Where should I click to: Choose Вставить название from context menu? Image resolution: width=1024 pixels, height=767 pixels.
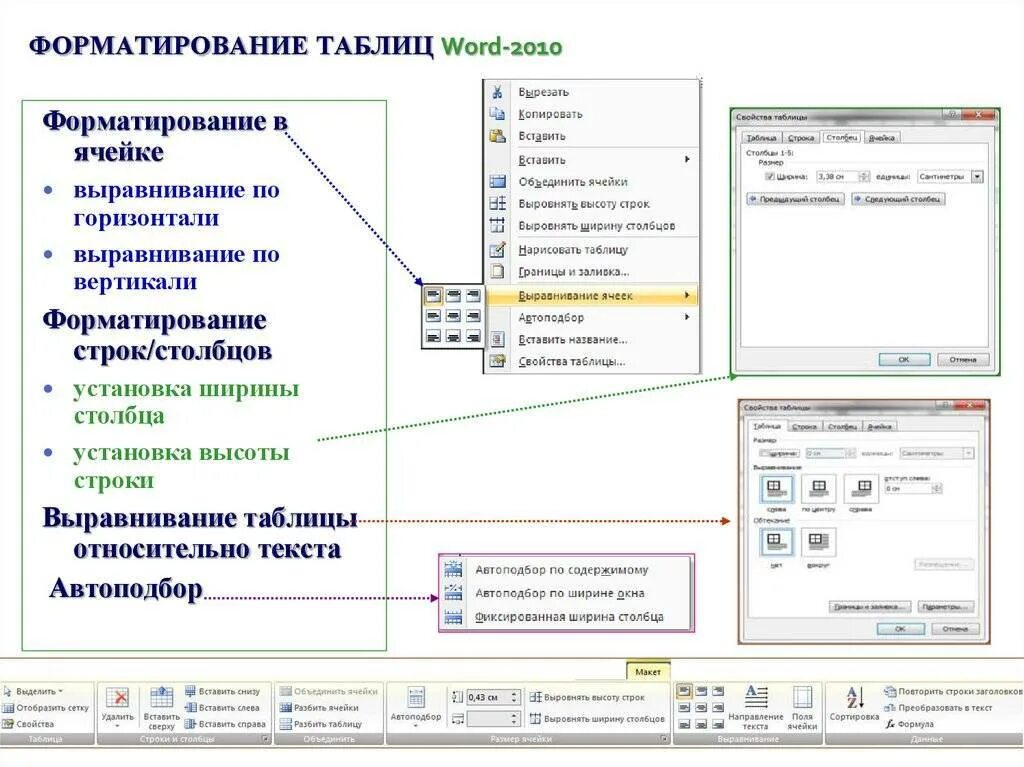pos(593,339)
